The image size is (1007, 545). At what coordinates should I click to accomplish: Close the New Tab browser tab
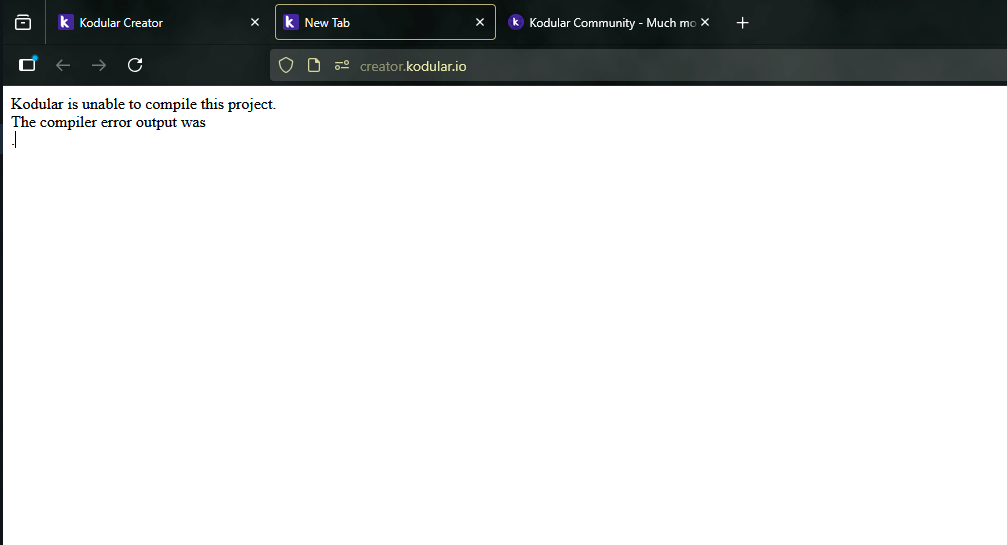click(x=480, y=22)
